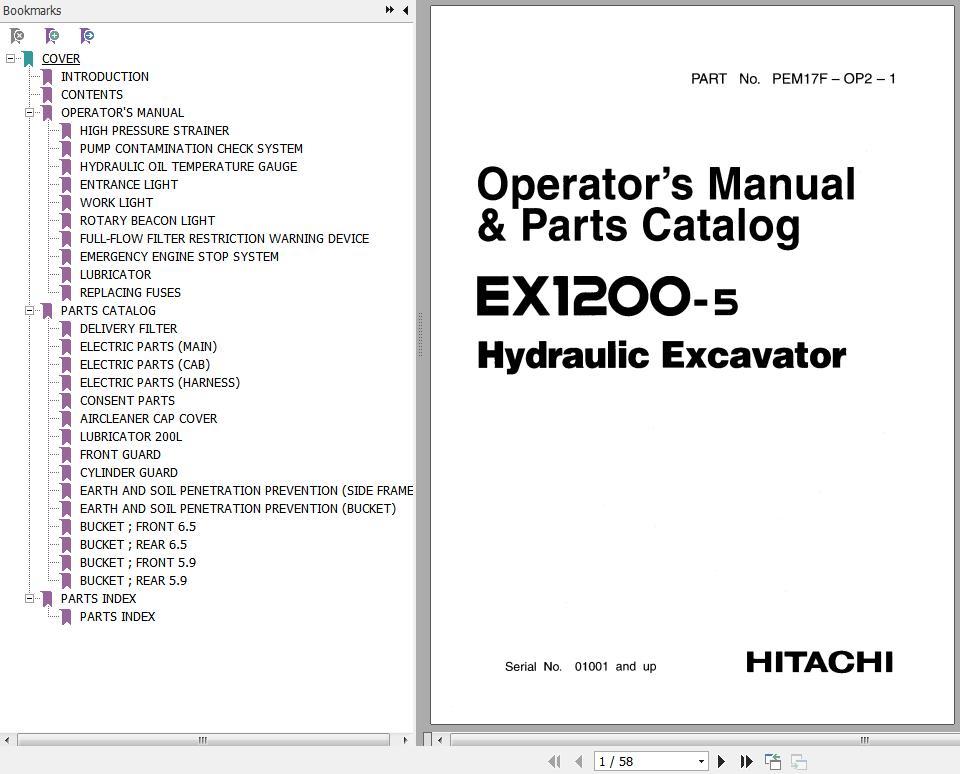960x774 pixels.
Task: Click the Bookmarks panel title
Action: 32,10
